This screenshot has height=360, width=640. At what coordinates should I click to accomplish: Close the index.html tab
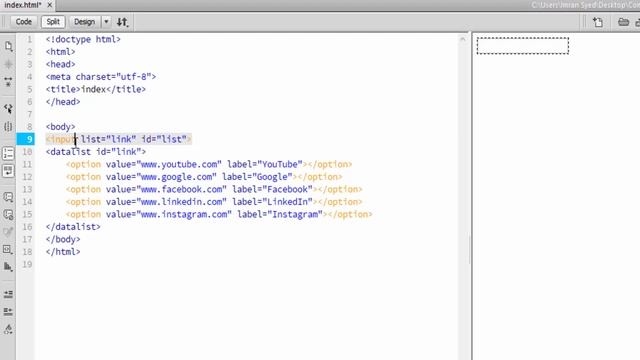pyautogui.click(x=49, y=5)
